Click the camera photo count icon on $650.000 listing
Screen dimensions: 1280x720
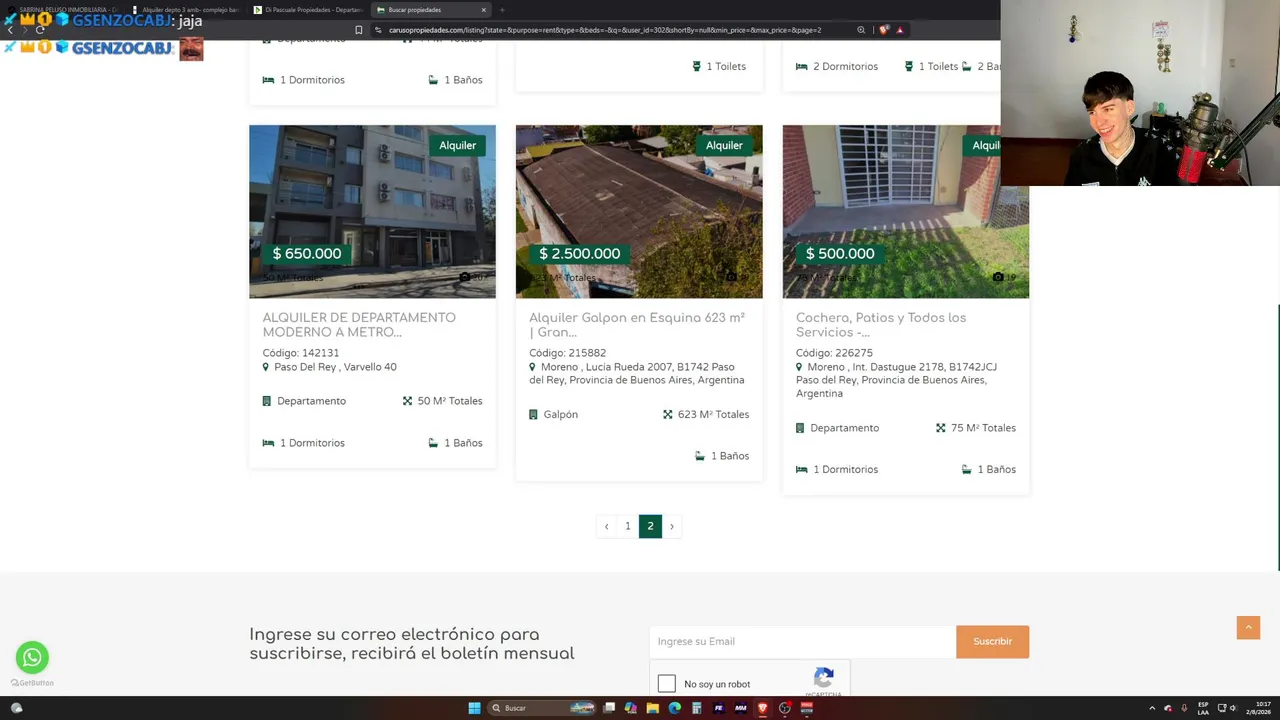[x=465, y=277]
